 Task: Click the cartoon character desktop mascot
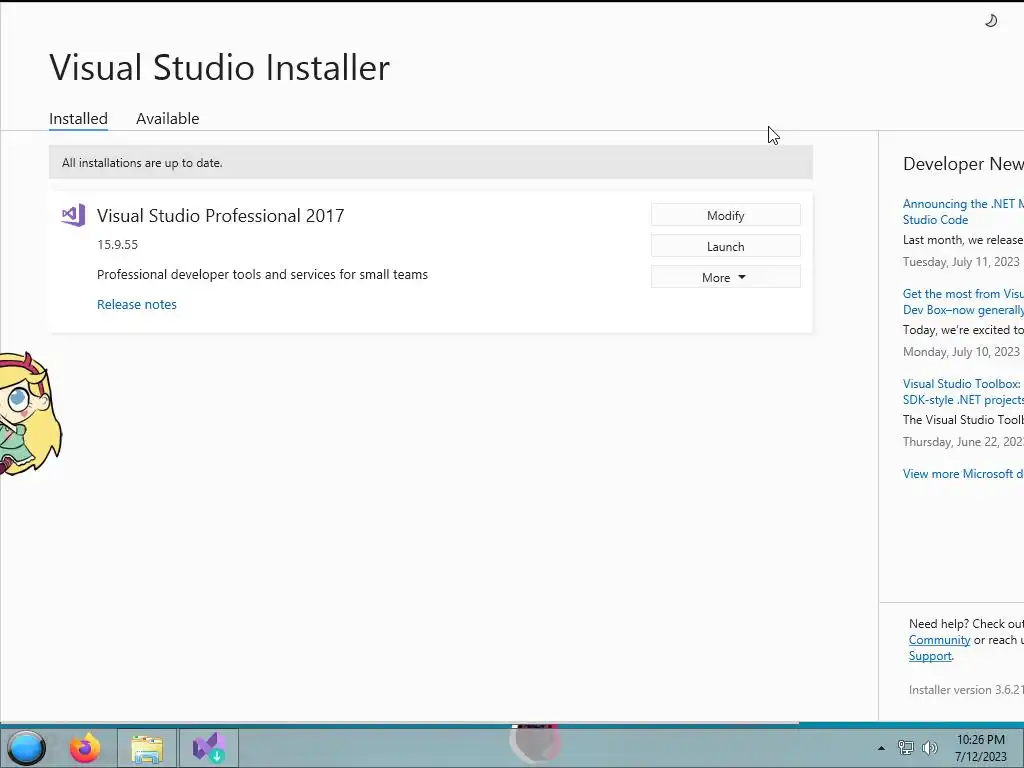[x=30, y=413]
